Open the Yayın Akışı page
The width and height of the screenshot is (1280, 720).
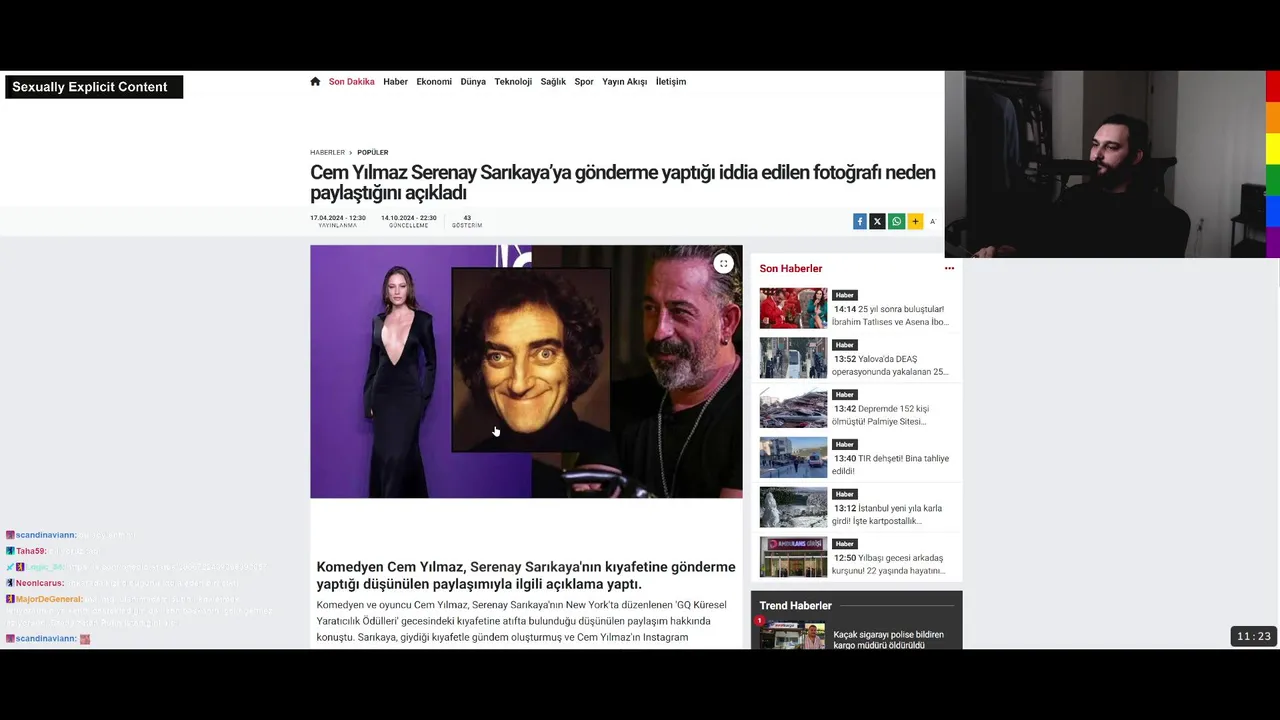[625, 82]
